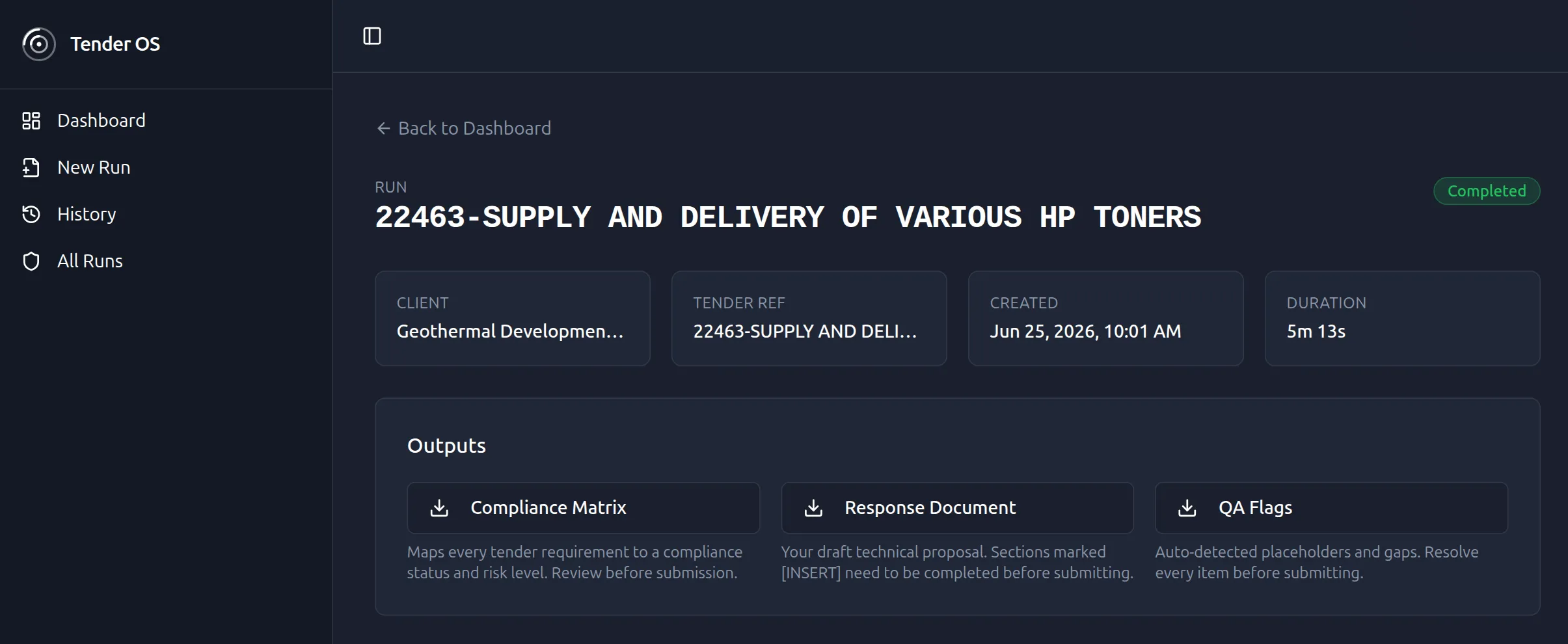Click the run title 22463-SUPPLY AND DELIVERY heading
Image resolution: width=1568 pixels, height=644 pixels.
point(788,217)
